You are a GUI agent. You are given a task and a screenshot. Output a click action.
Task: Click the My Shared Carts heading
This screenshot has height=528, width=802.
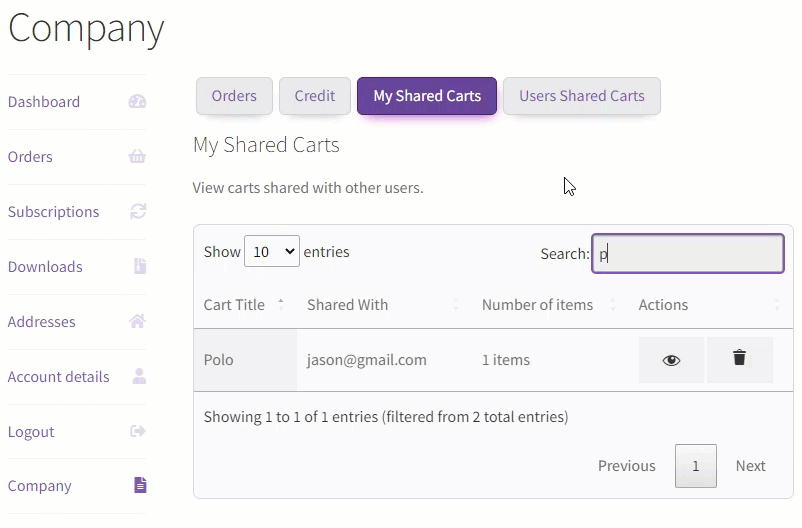266,145
